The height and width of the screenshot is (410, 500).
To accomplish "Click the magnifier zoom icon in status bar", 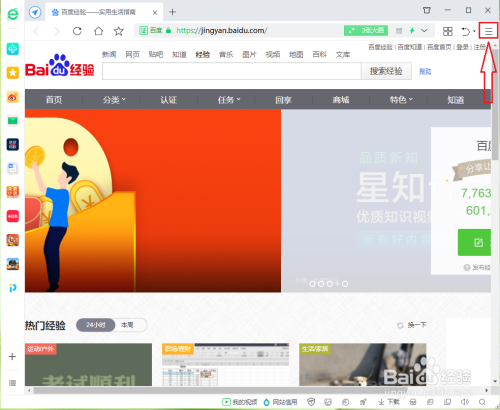I will [x=482, y=402].
